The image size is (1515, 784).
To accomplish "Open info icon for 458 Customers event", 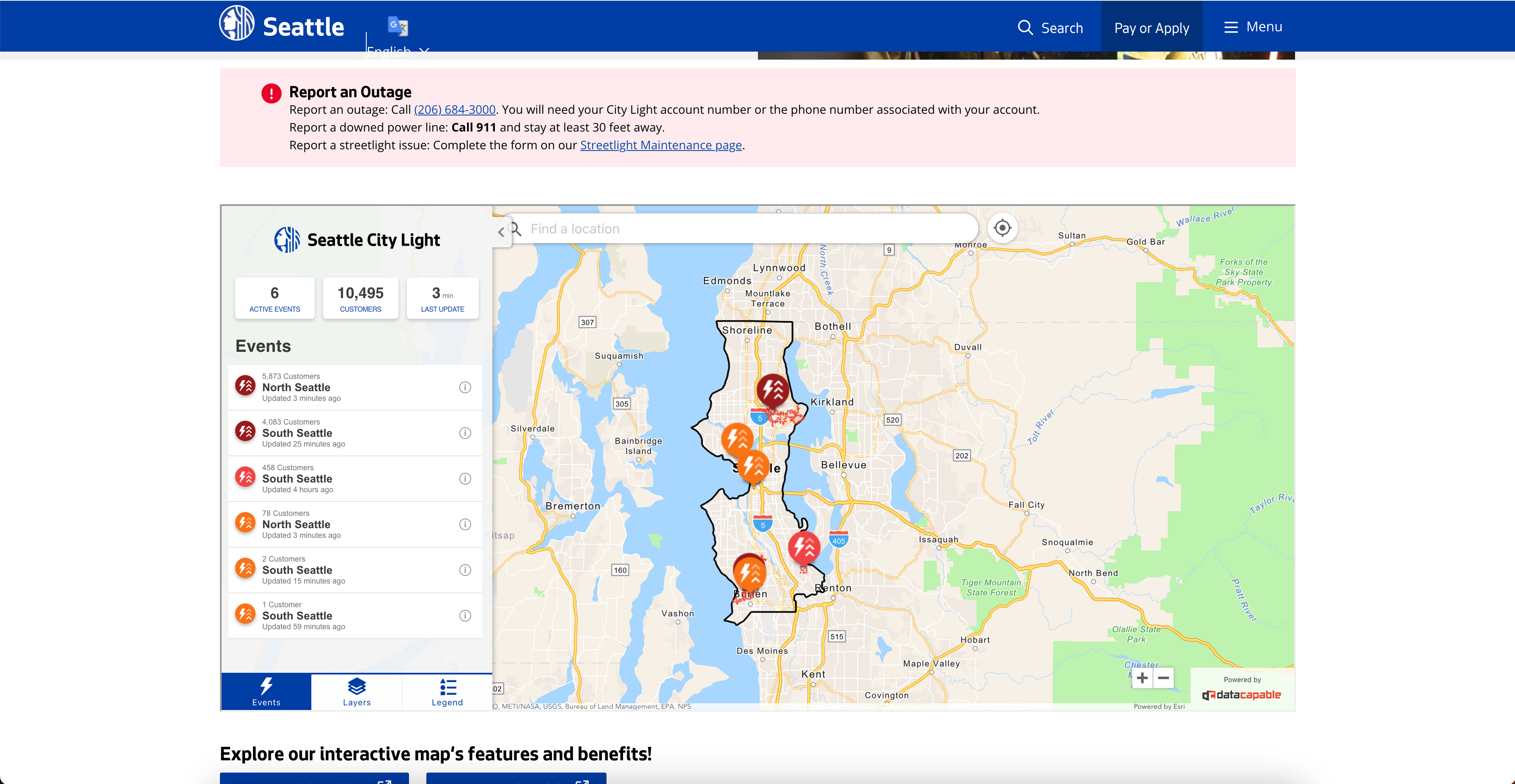I will pyautogui.click(x=465, y=478).
